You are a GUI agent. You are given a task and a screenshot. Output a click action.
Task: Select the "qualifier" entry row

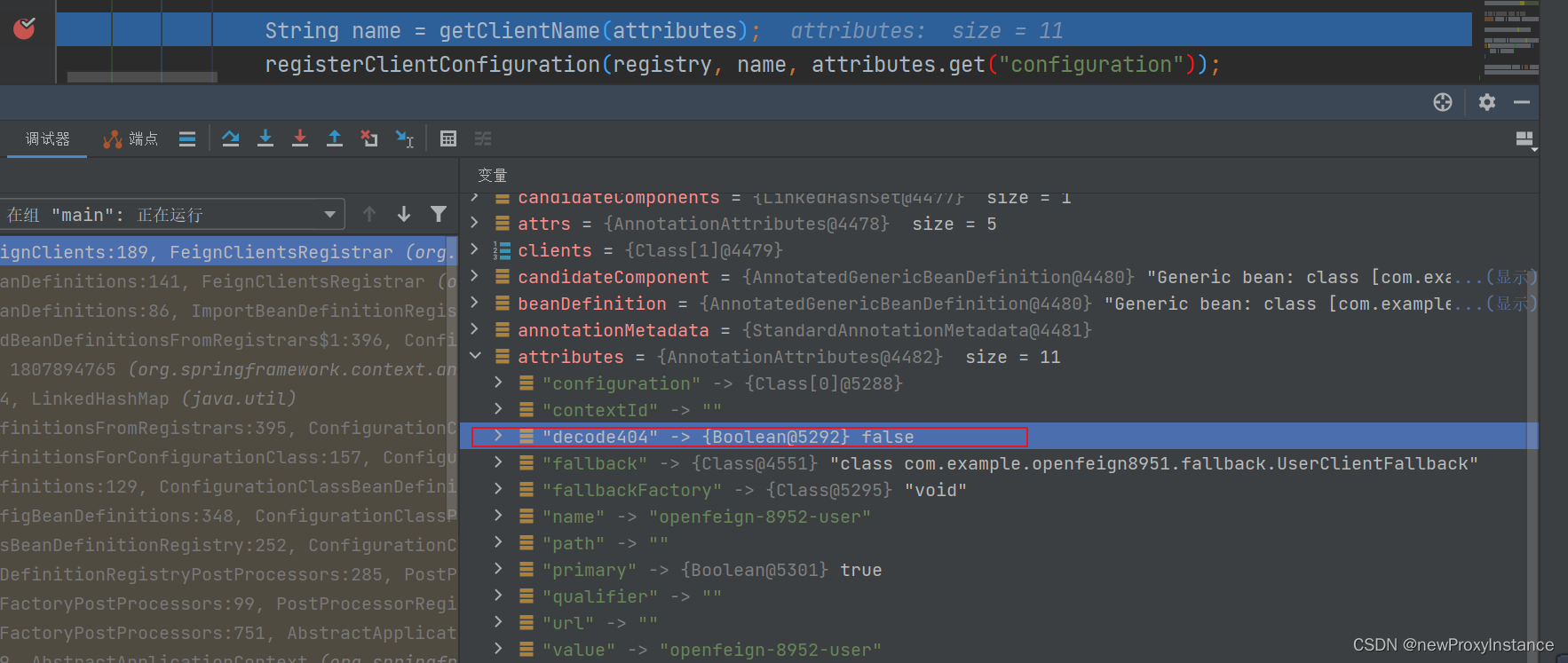coord(999,596)
